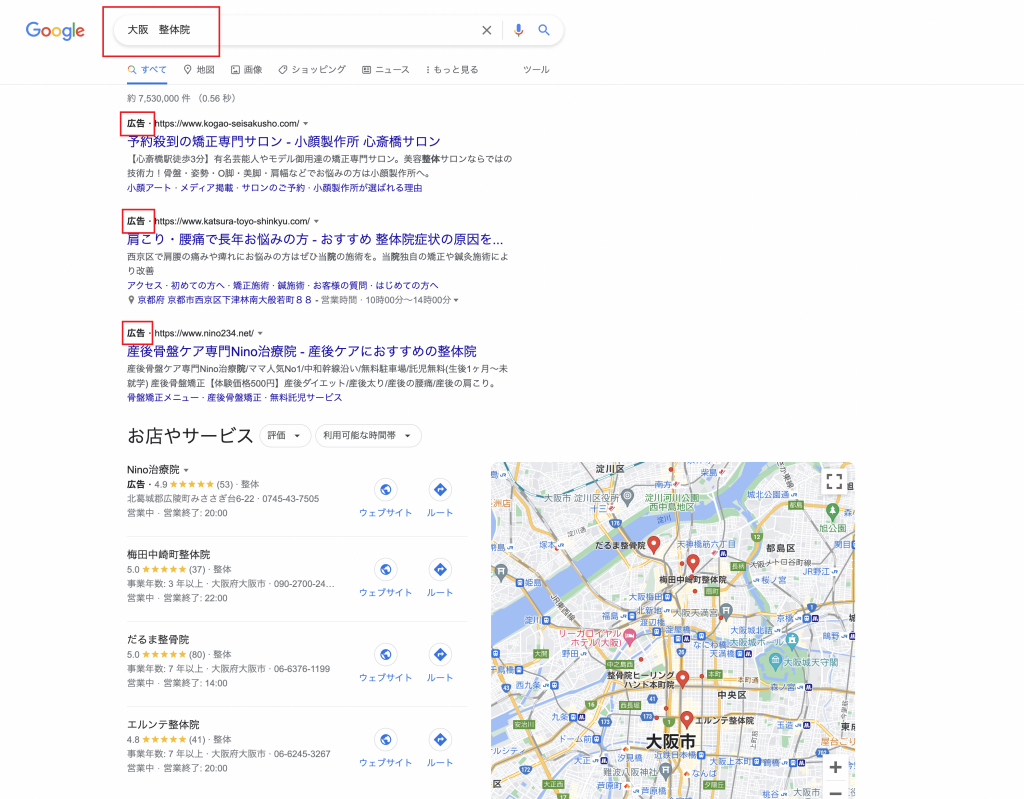Screen dimensions: 1024x799
Task: Open the 小顔製作所 心斎橋サロン ad title
Action: tap(283, 141)
